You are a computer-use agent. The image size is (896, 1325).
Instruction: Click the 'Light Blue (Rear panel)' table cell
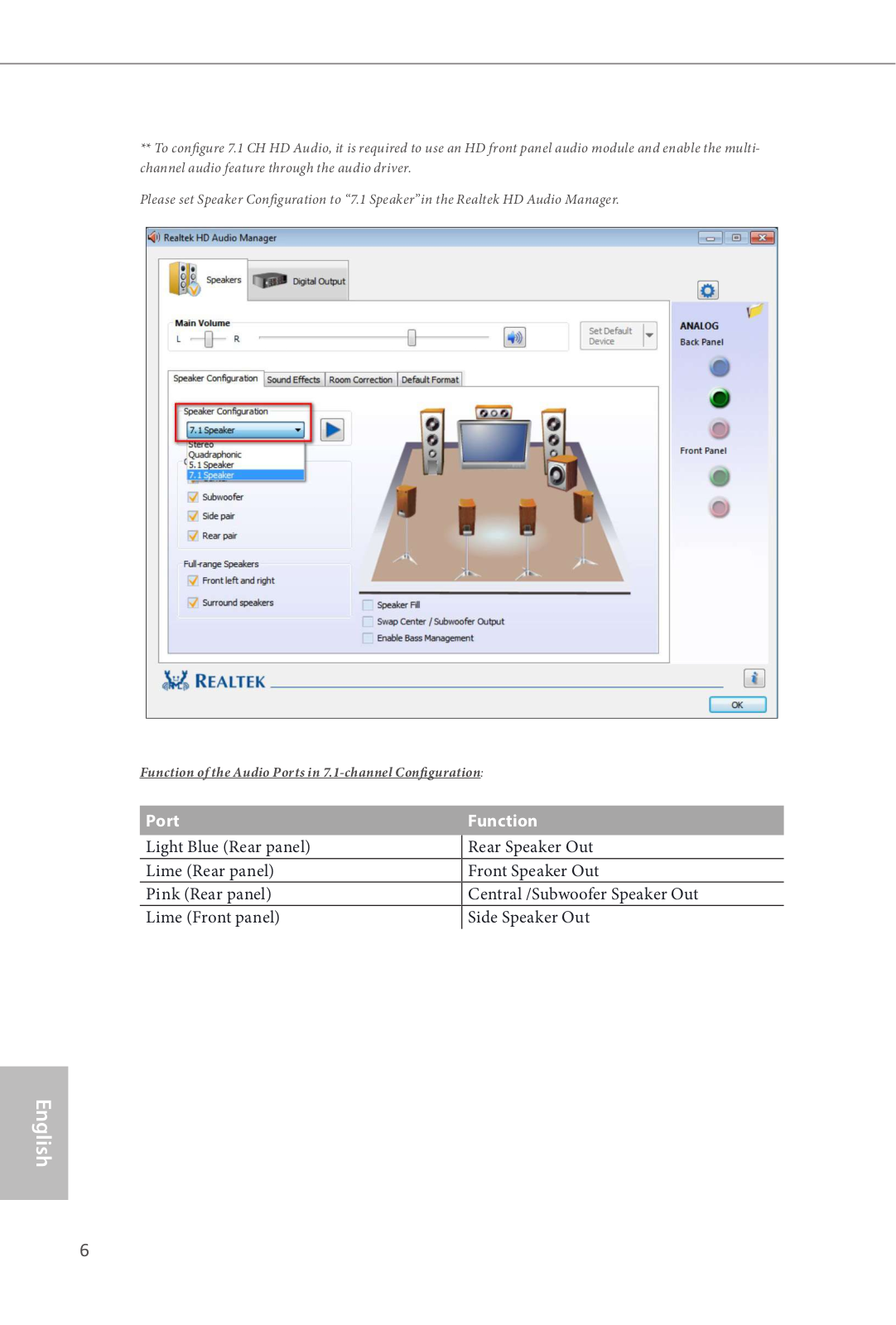[301, 846]
